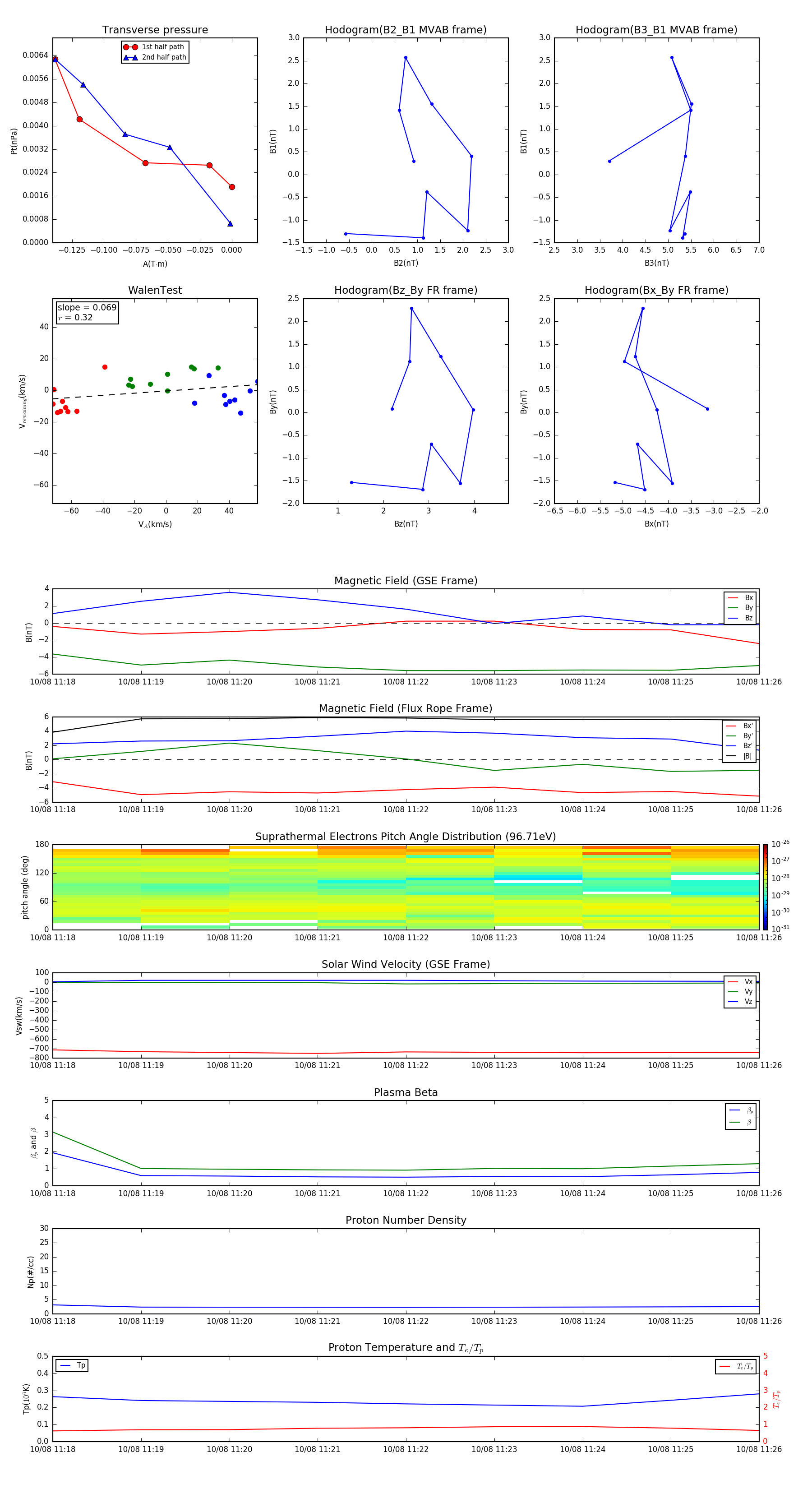Select the Vy entry in solar wind legend
This screenshot has height=1489, width=812.
tap(740, 991)
